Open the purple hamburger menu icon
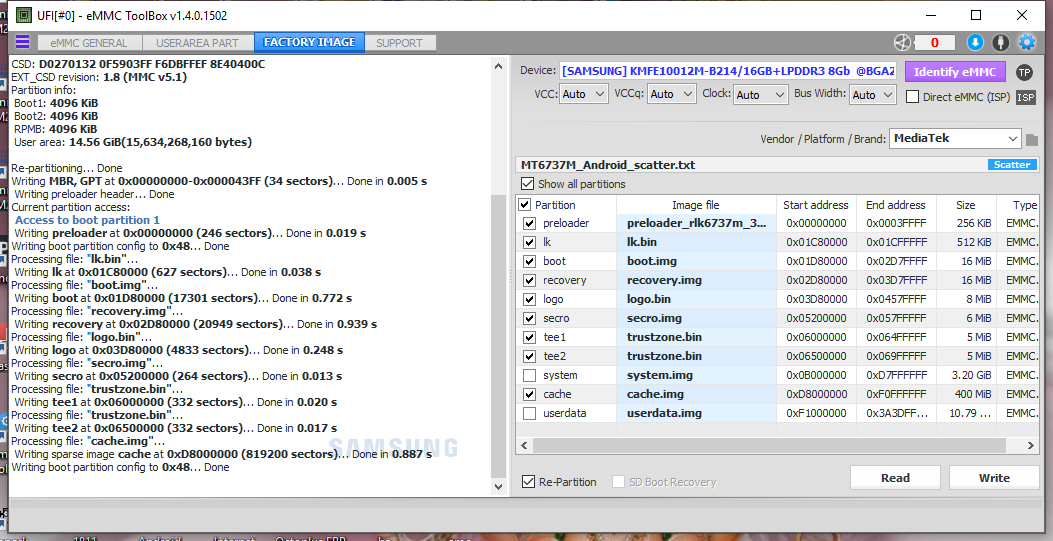Image resolution: width=1053 pixels, height=541 pixels. pyautogui.click(x=22, y=42)
